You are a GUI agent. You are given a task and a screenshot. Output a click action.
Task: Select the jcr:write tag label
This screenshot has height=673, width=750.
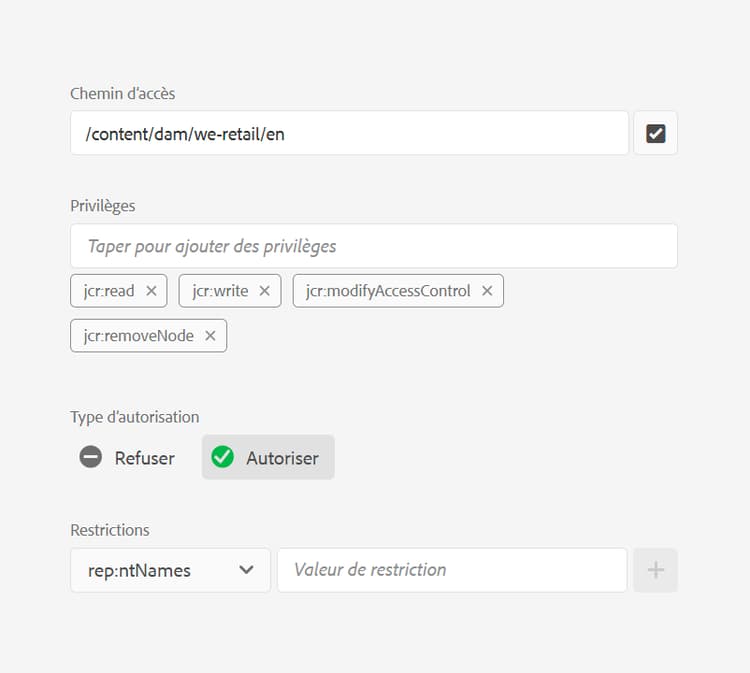(x=220, y=291)
